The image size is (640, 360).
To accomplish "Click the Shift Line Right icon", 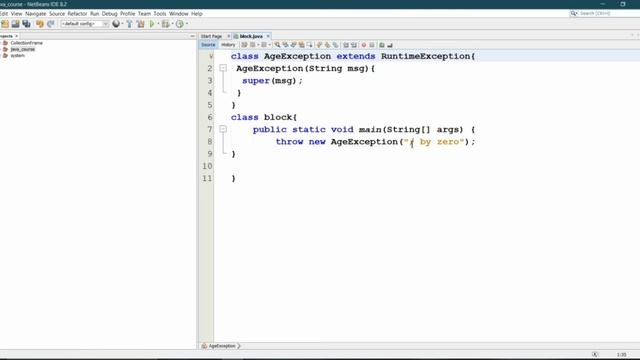I will [354, 45].
